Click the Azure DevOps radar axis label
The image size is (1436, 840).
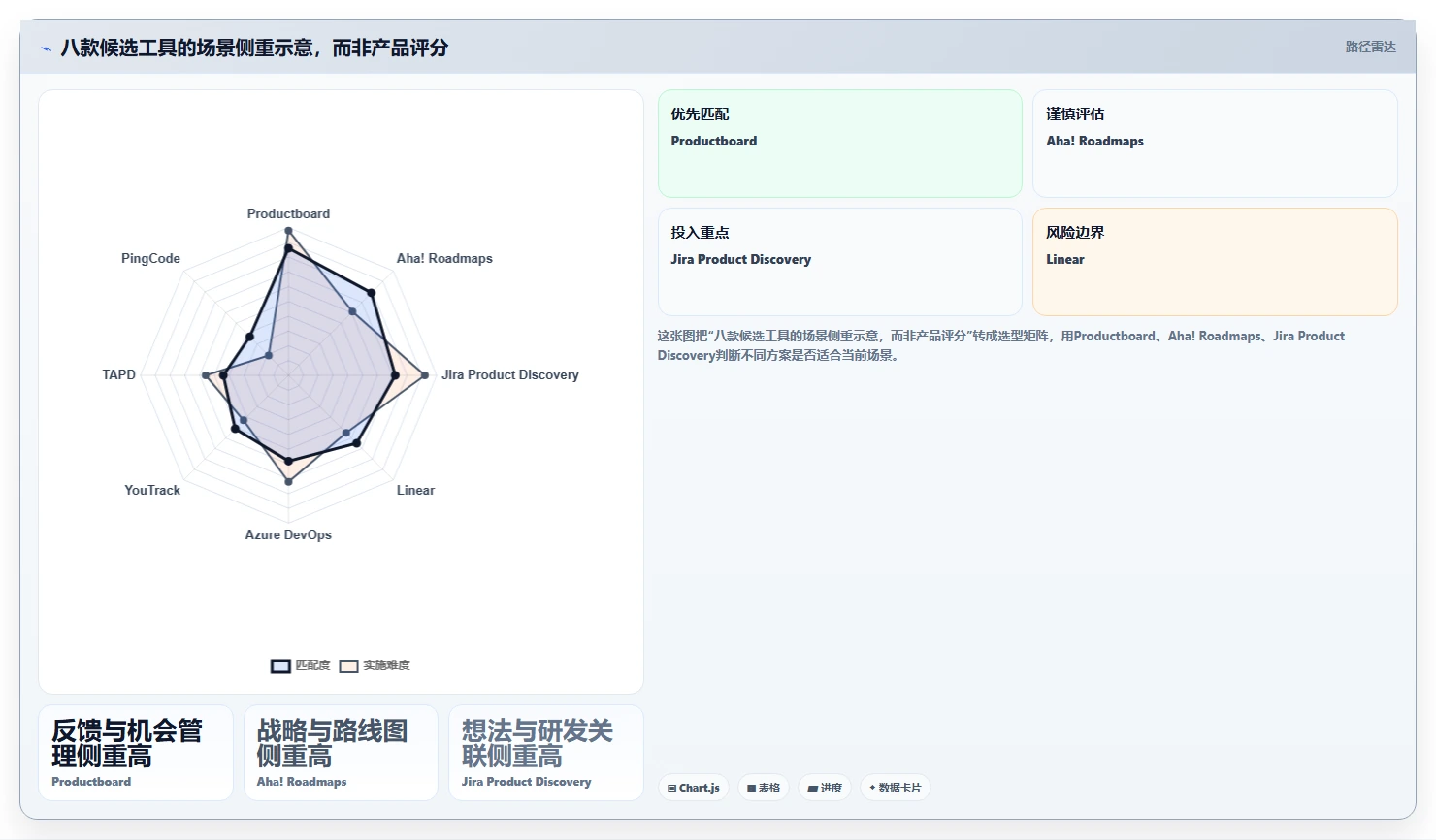click(x=288, y=534)
